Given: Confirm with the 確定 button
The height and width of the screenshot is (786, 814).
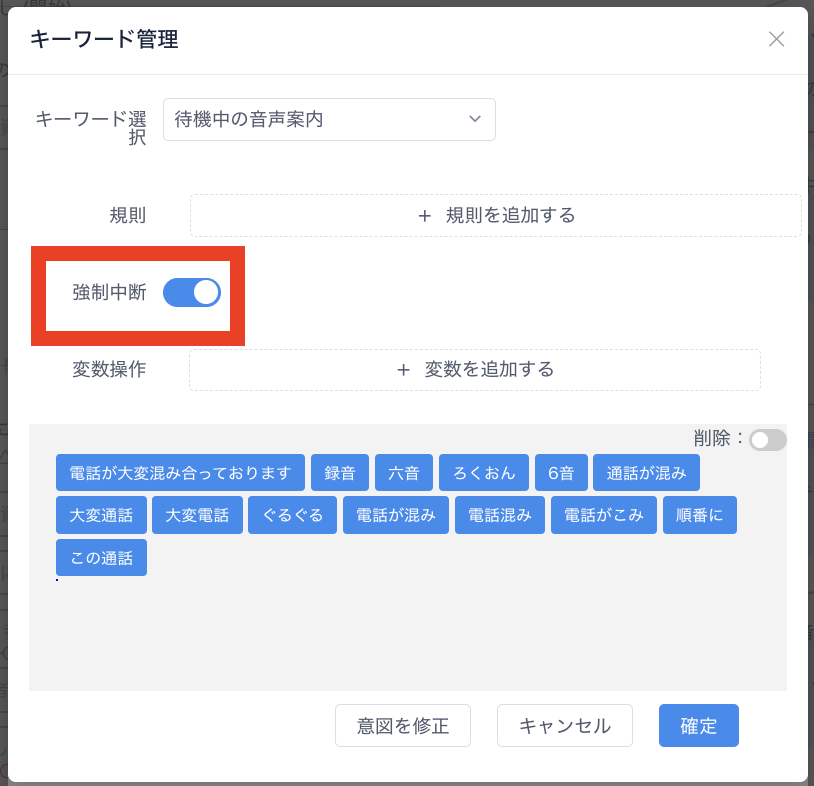Looking at the screenshot, I should [698, 726].
